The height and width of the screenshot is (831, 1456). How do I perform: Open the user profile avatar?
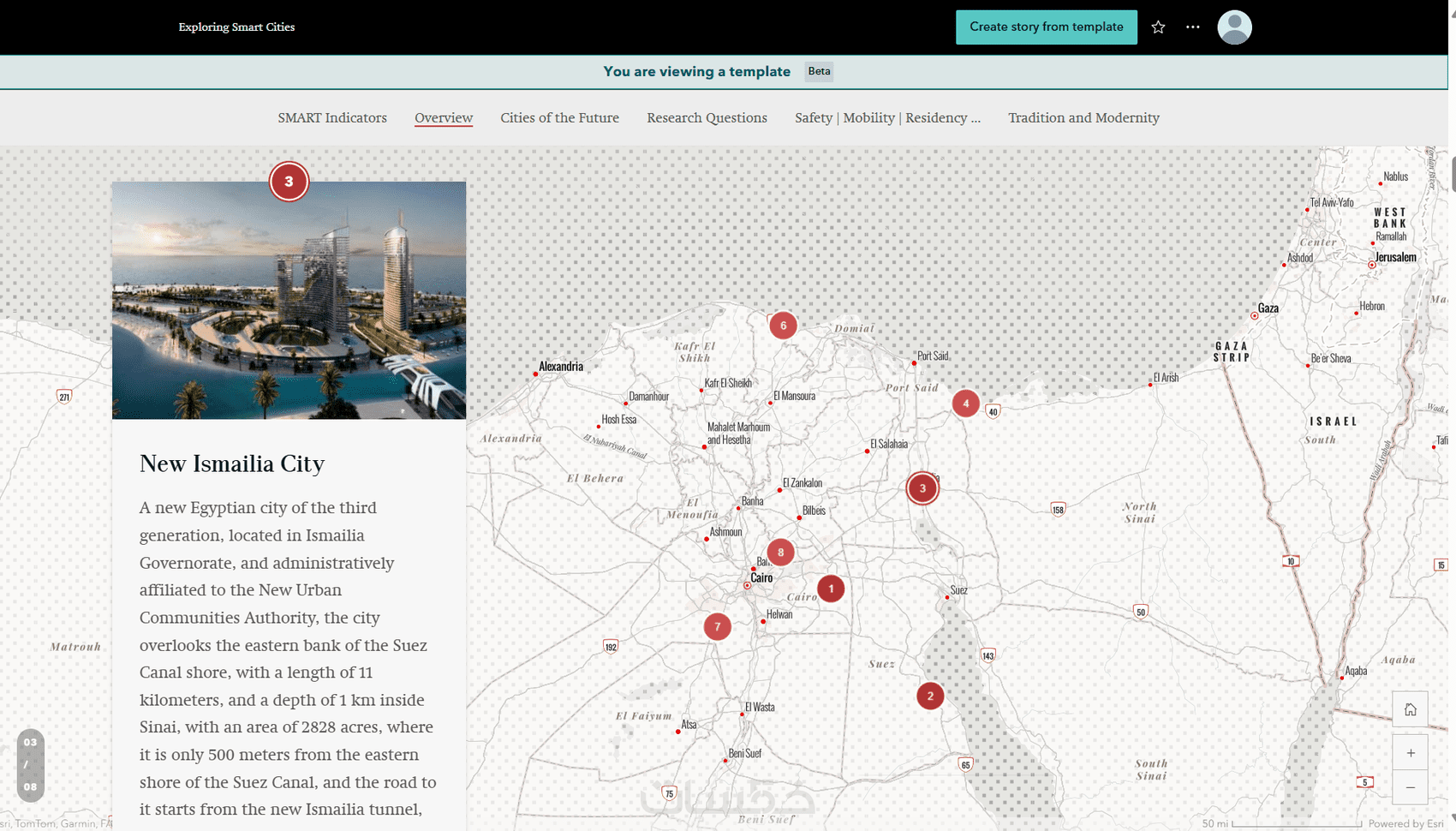click(x=1234, y=27)
